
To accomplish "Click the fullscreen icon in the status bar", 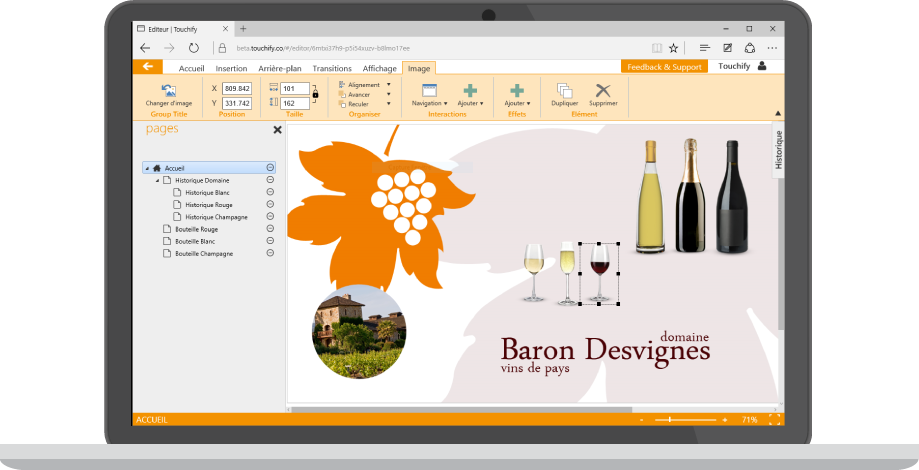I will [x=774, y=420].
